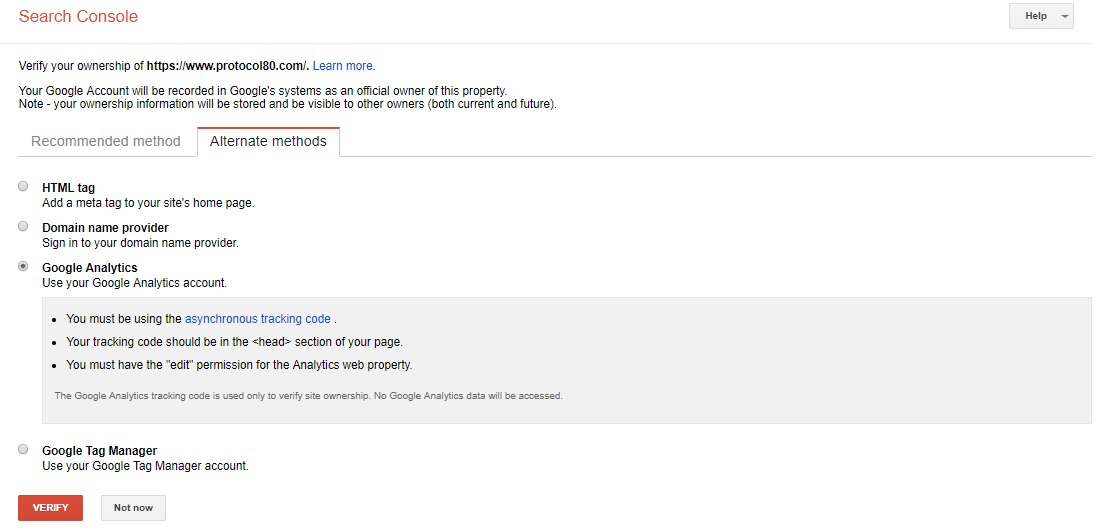Open the asynchronous tracking code link
Image resolution: width=1108 pixels, height=530 pixels.
pyautogui.click(x=257, y=319)
